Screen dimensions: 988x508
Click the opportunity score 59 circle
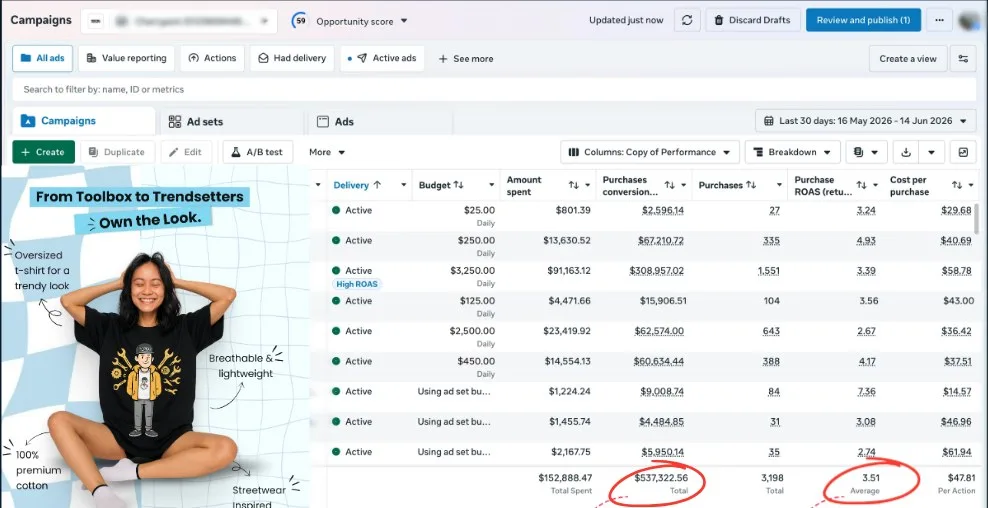(301, 21)
